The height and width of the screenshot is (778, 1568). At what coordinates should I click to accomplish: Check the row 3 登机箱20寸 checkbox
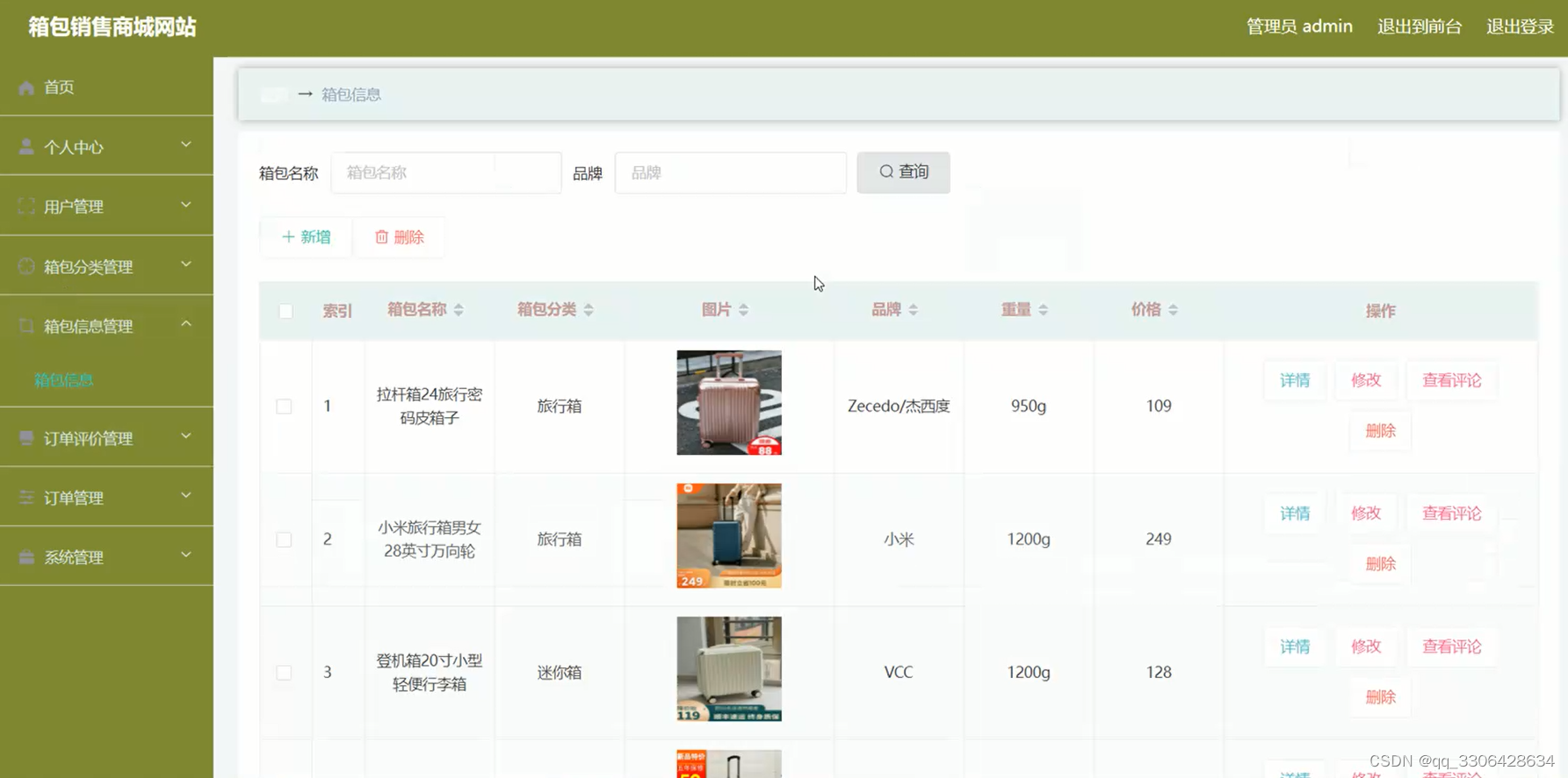284,673
